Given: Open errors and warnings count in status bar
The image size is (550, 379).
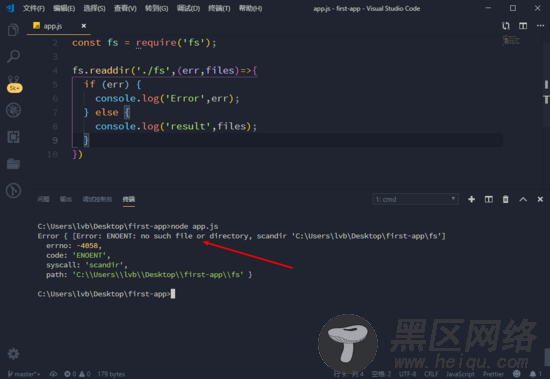Looking at the screenshot, I should point(77,374).
